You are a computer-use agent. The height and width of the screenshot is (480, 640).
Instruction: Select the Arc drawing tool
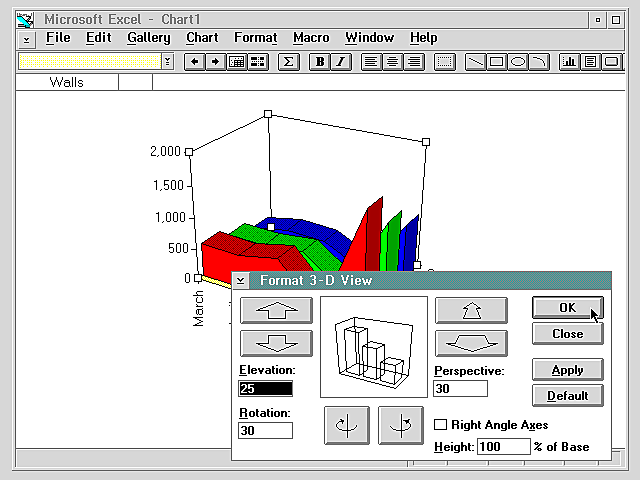coord(539,62)
